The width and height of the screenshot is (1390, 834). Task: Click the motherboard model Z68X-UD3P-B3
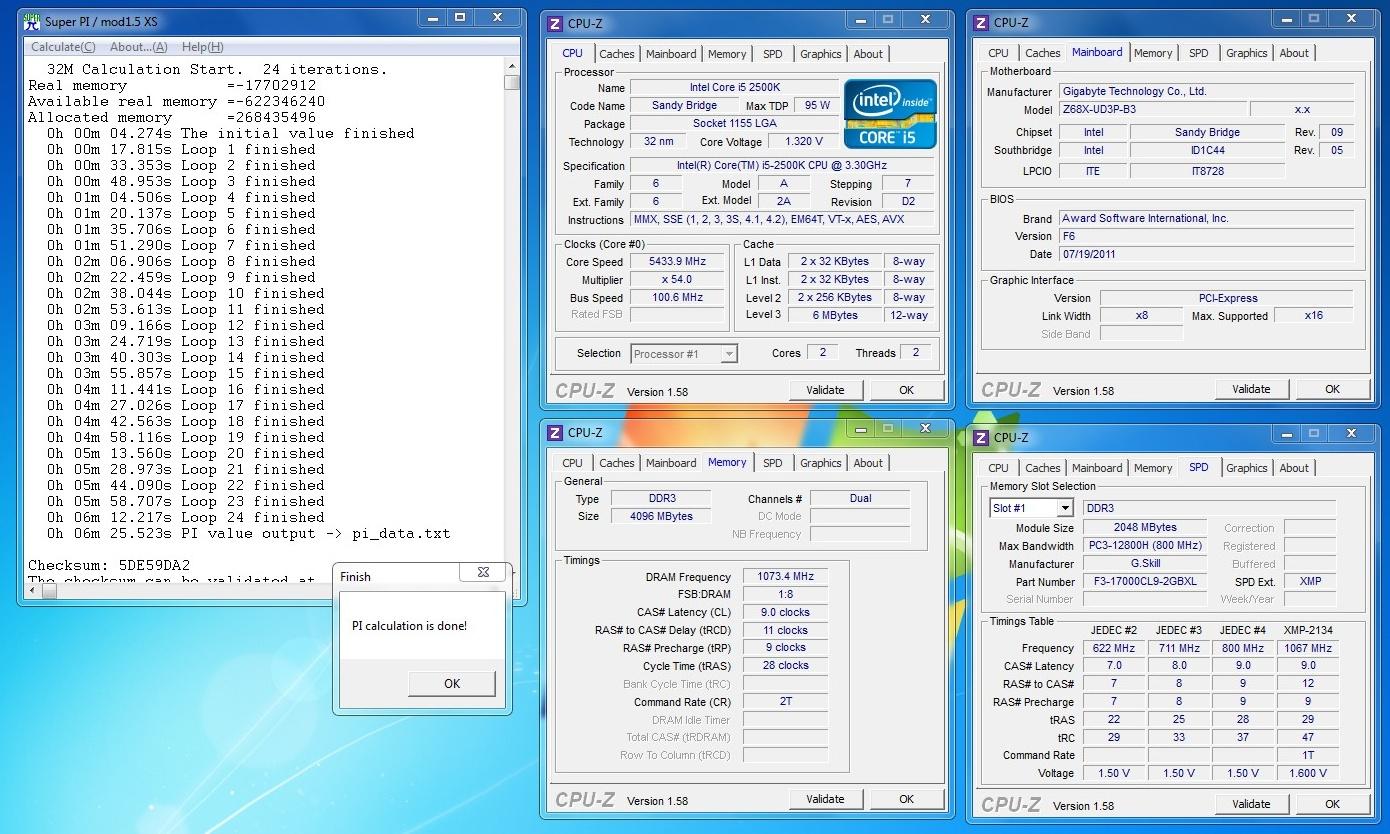coord(1152,110)
